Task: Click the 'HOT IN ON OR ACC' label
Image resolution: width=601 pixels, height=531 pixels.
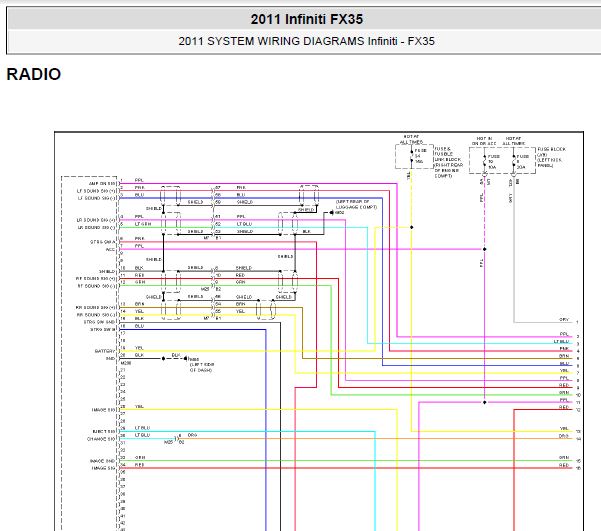Action: 484,141
